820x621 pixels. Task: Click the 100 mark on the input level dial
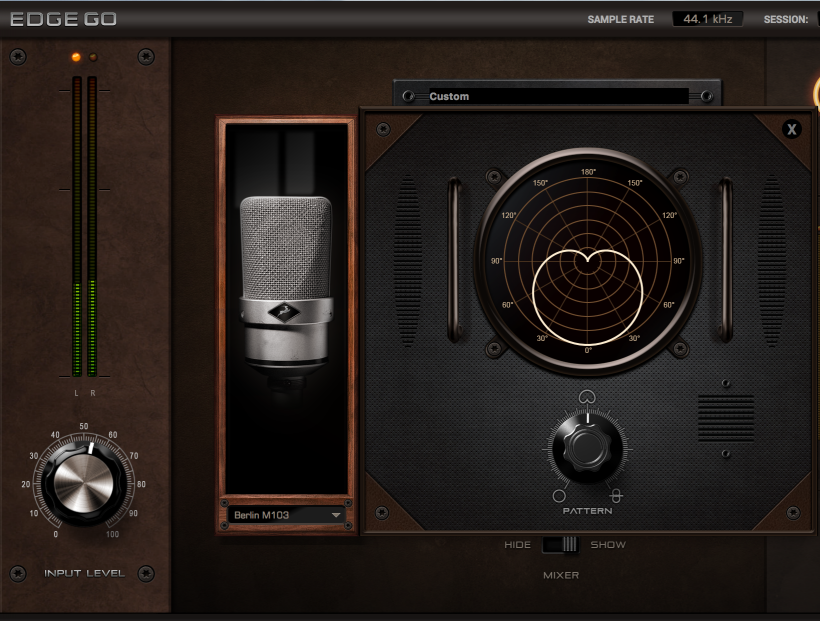[x=112, y=534]
